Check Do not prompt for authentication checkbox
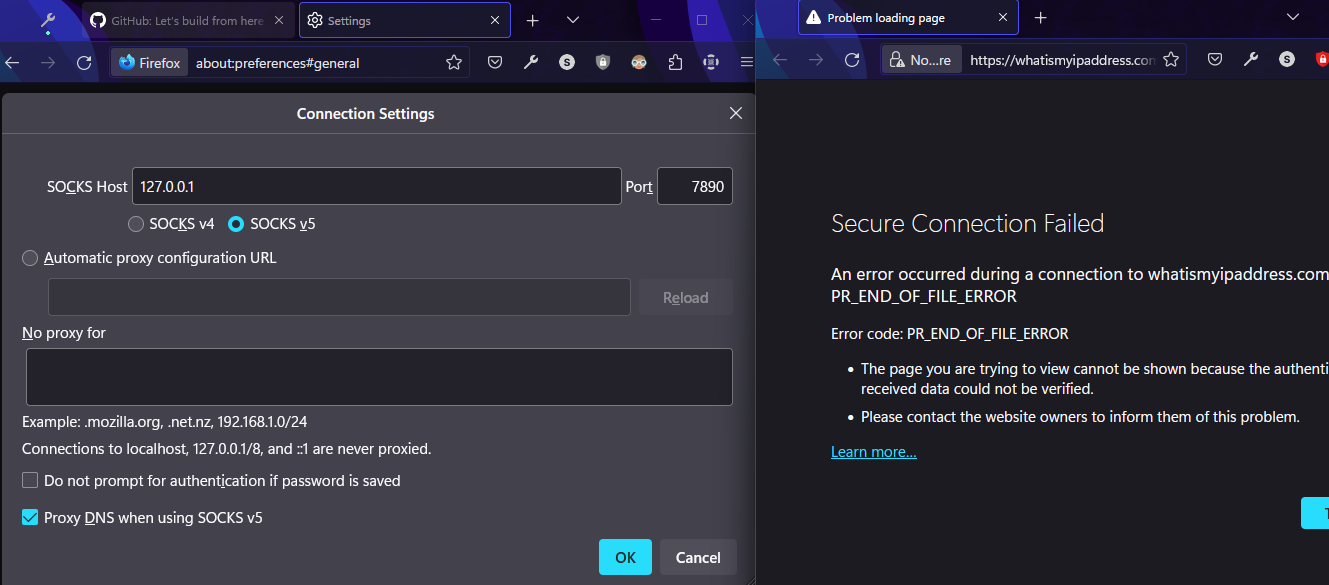Image resolution: width=1329 pixels, height=585 pixels. click(x=29, y=480)
